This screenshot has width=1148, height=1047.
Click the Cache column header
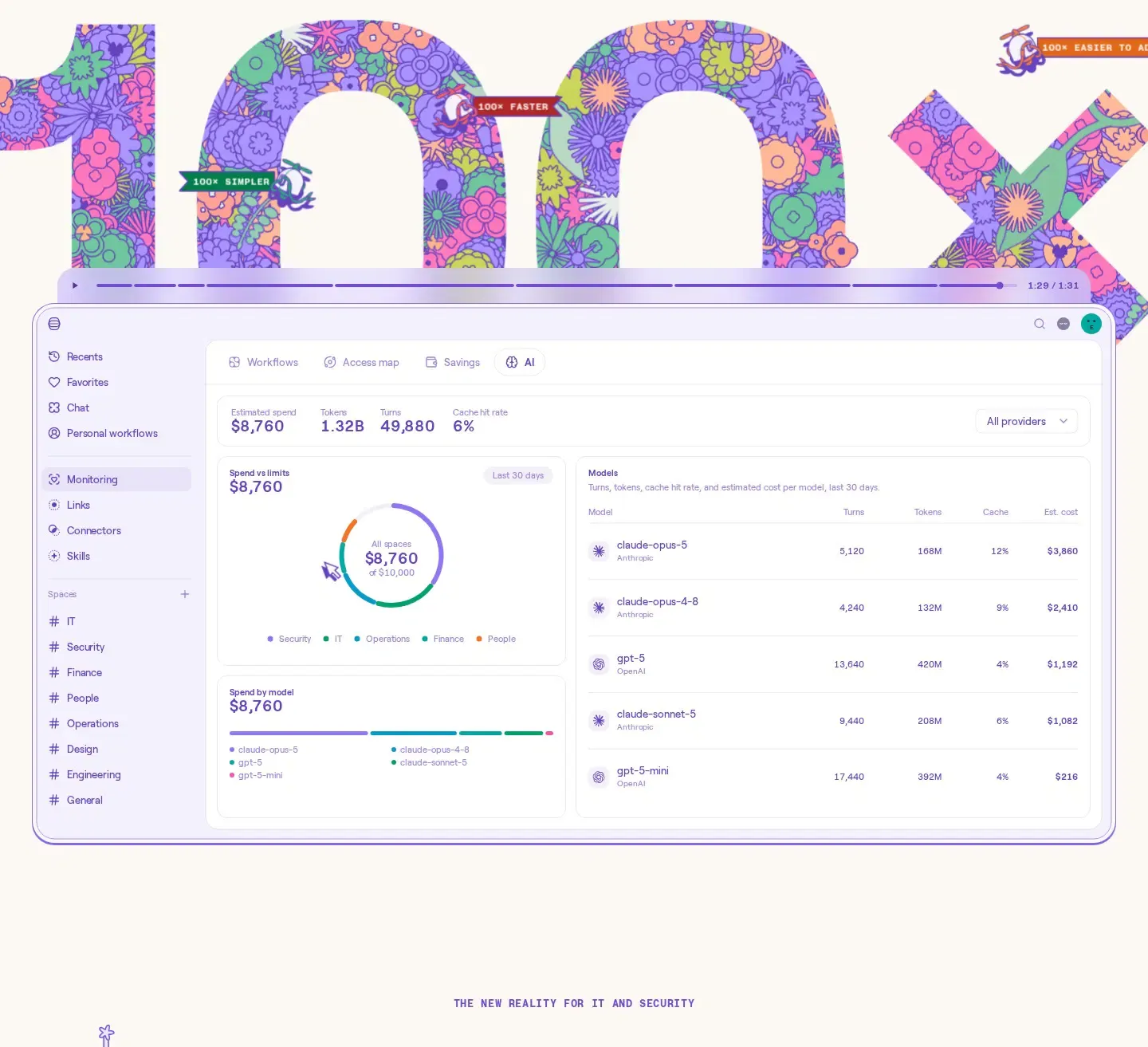[996, 512]
